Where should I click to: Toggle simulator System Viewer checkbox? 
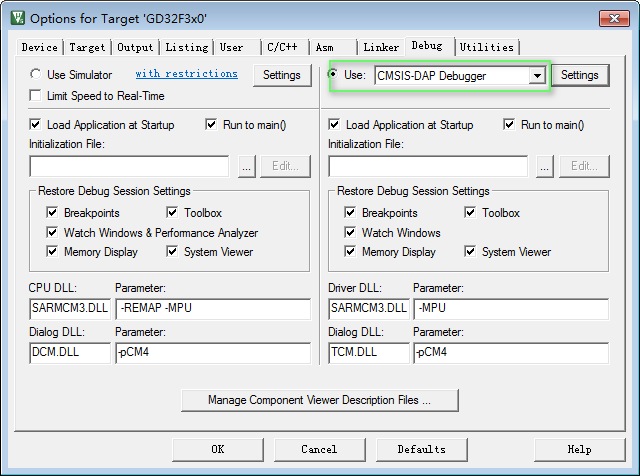[172, 251]
